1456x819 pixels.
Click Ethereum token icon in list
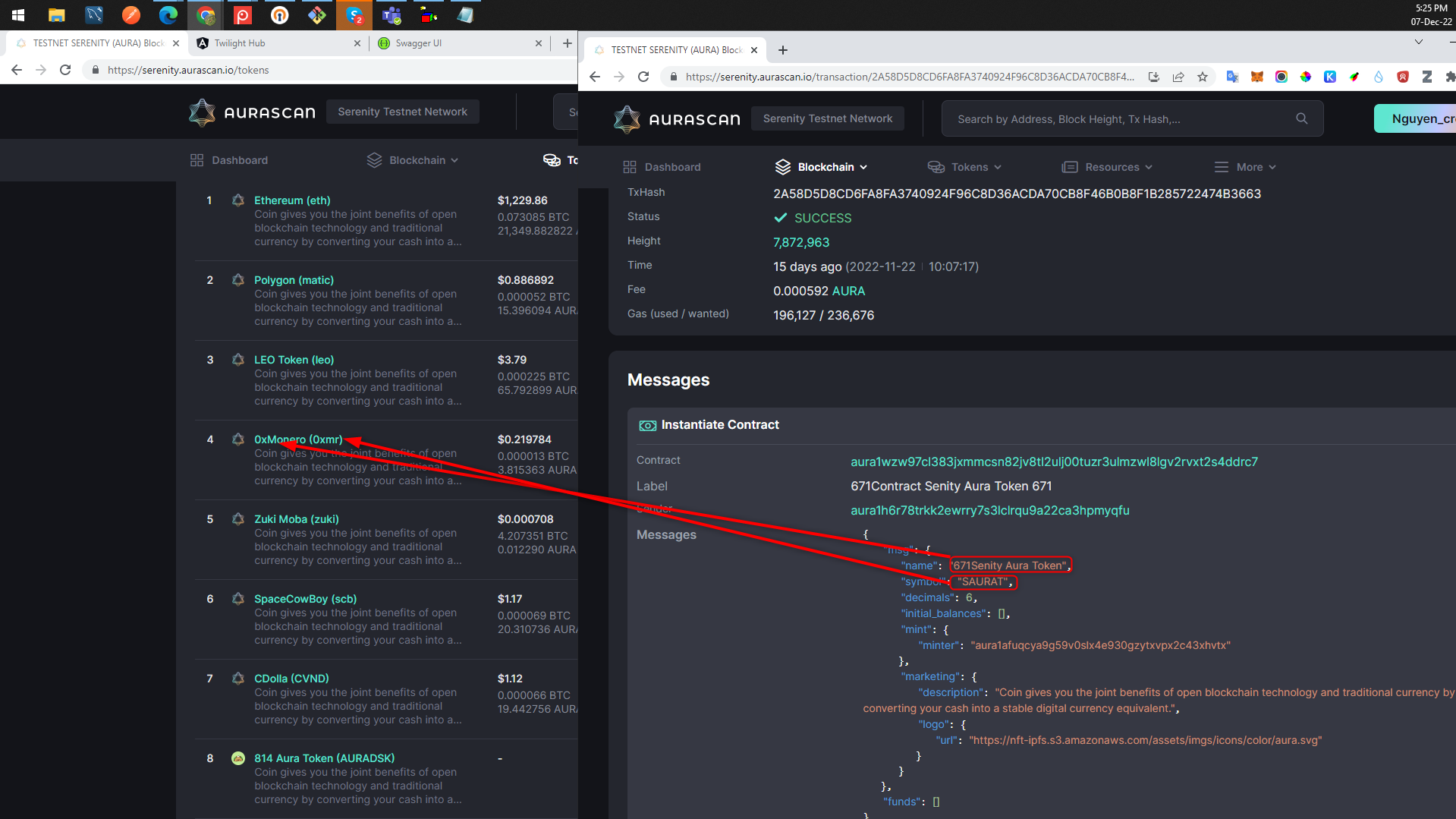coord(238,200)
